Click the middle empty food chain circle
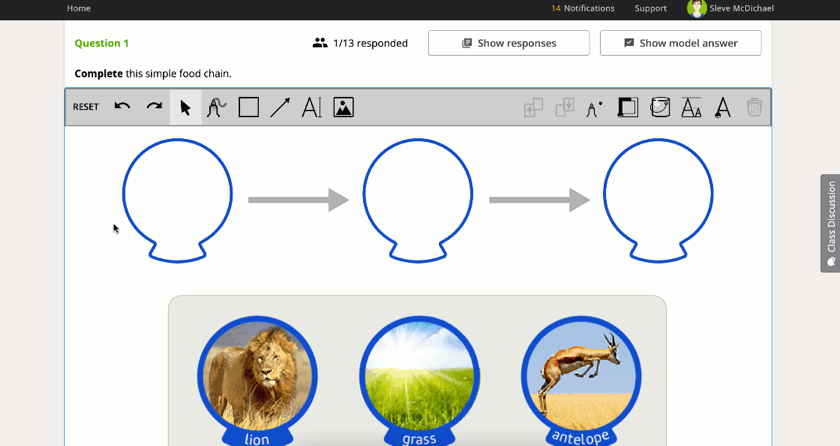This screenshot has width=840, height=446. click(x=418, y=200)
